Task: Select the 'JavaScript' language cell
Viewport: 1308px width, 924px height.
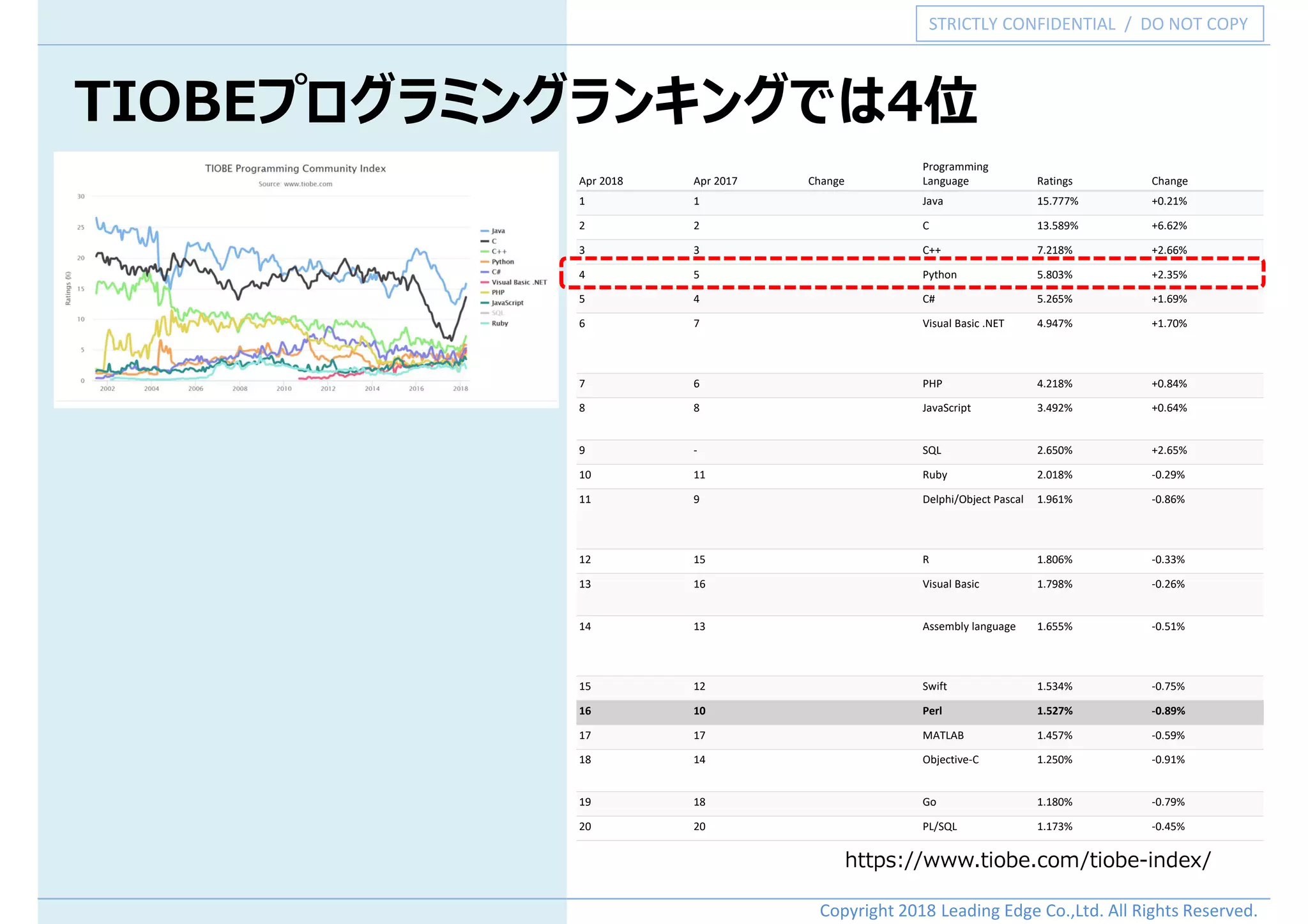Action: [x=947, y=408]
